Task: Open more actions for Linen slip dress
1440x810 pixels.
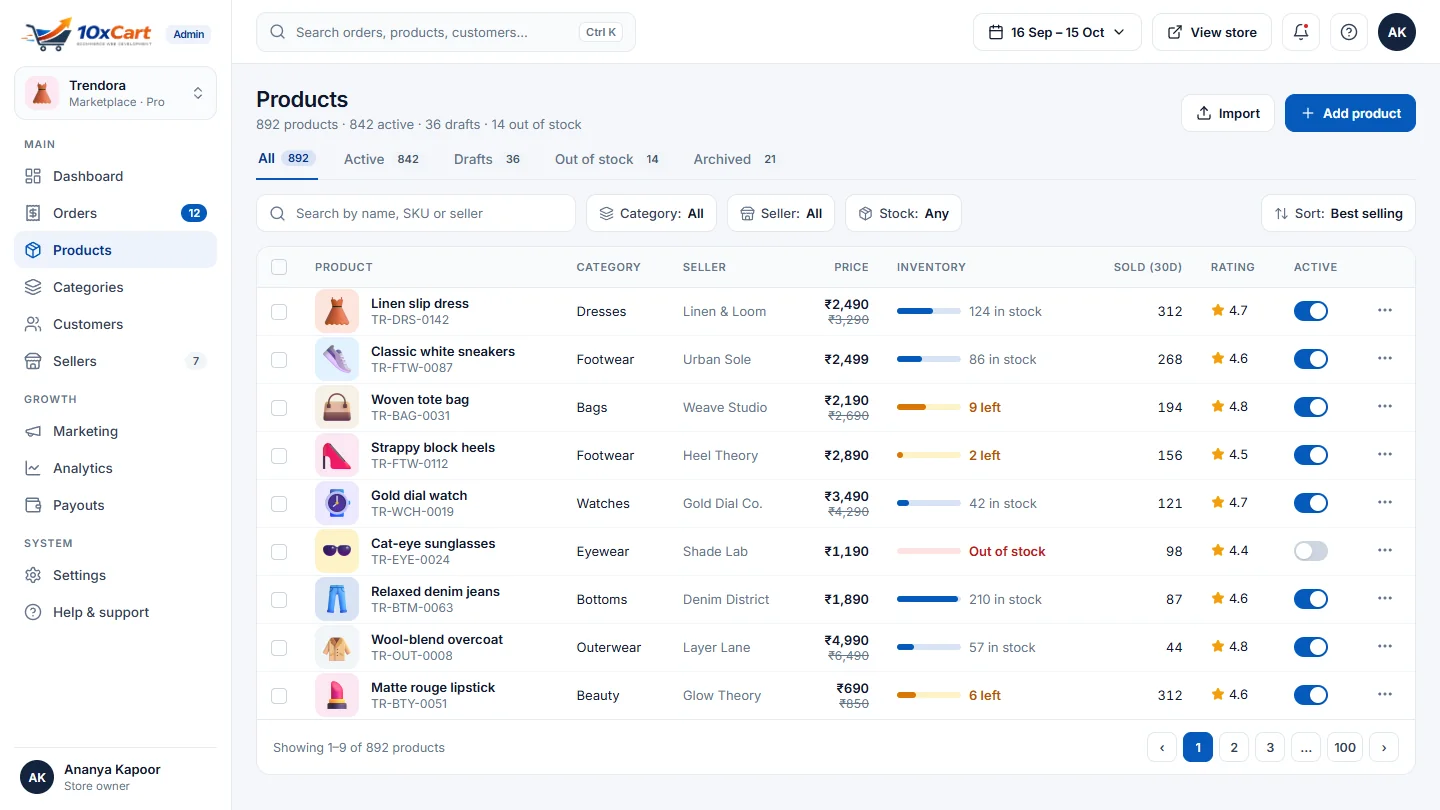Action: click(x=1385, y=311)
